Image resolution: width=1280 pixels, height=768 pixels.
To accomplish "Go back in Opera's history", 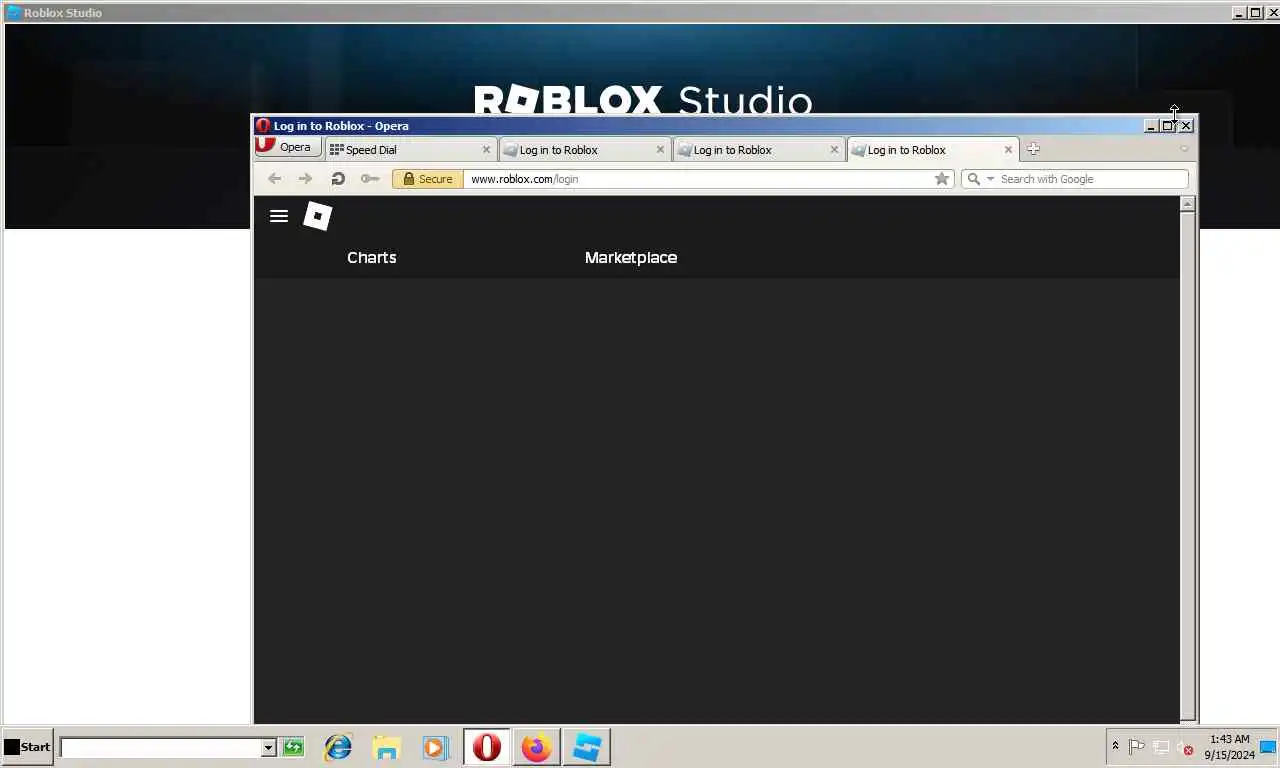I will (274, 179).
